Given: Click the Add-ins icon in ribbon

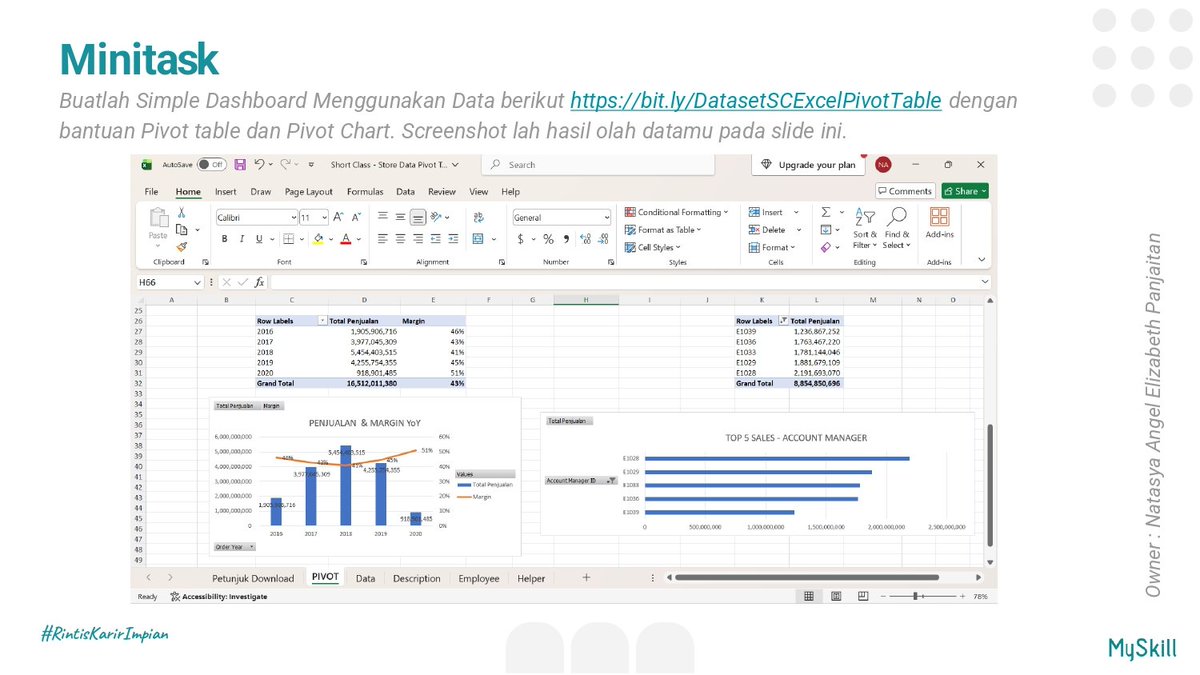Looking at the screenshot, I should tap(939, 223).
